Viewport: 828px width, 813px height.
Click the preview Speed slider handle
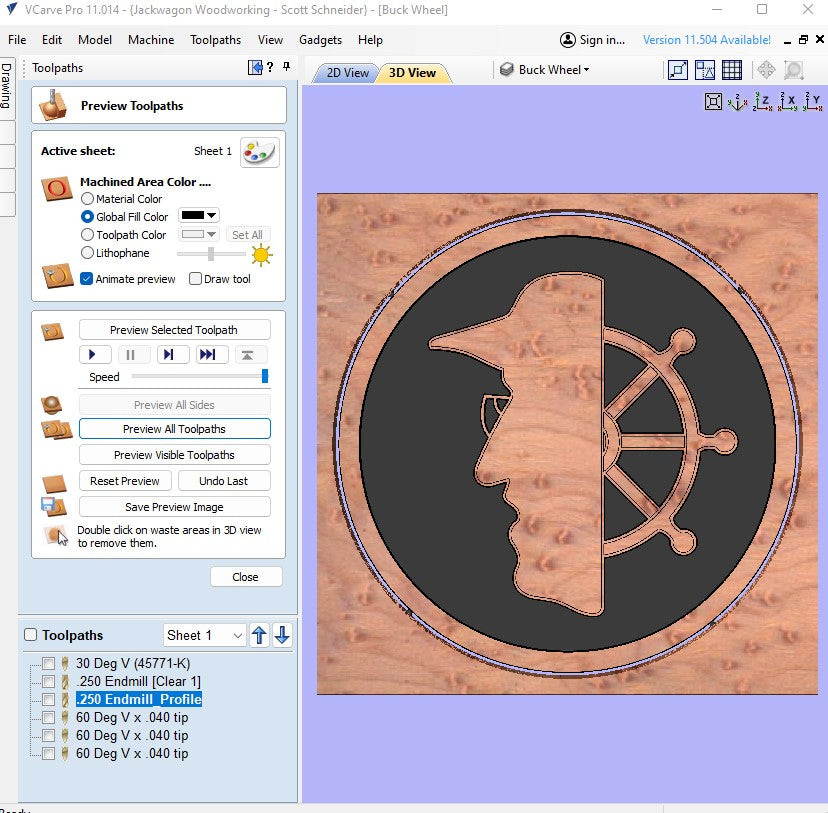coord(265,377)
